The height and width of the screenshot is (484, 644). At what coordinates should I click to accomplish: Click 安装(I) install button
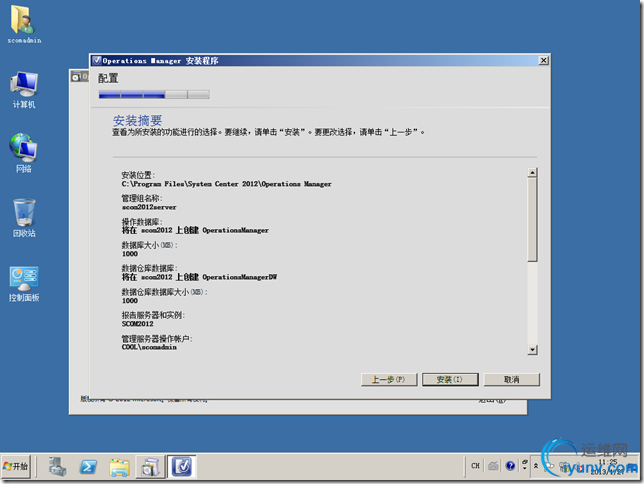tap(450, 379)
